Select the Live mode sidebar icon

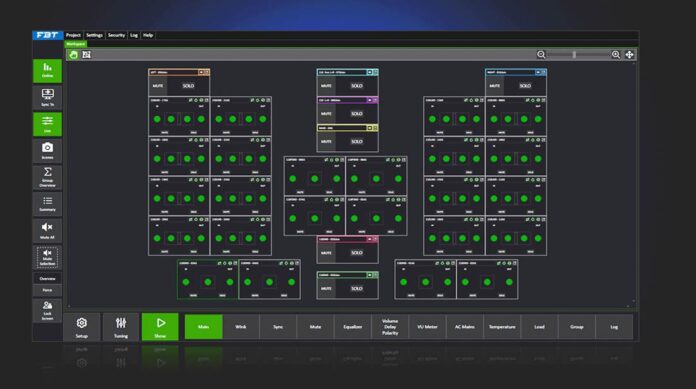point(47,124)
